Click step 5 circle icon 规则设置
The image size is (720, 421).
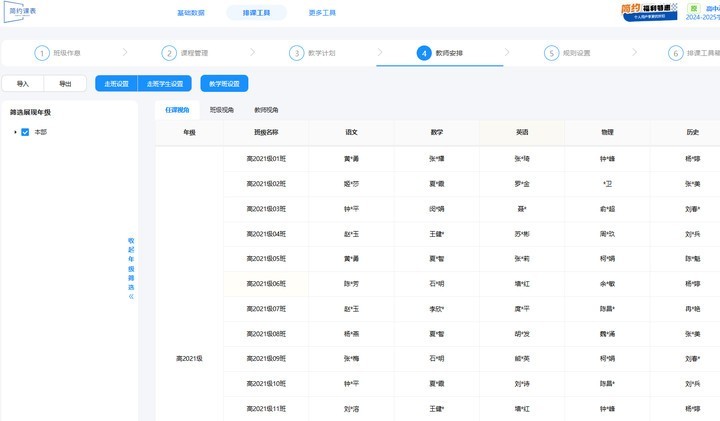click(x=551, y=53)
